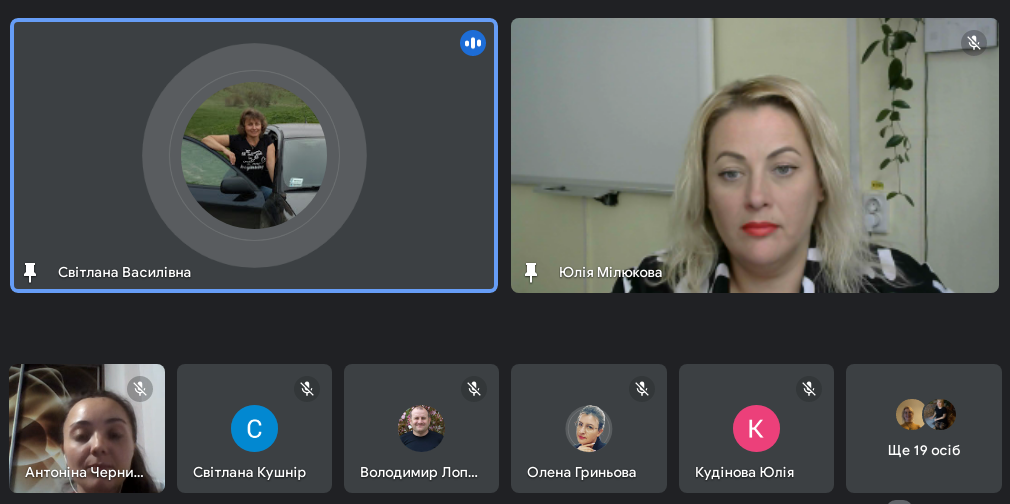Click Олена Гриньова's round profile photo
1010x504 pixels.
pos(588,428)
